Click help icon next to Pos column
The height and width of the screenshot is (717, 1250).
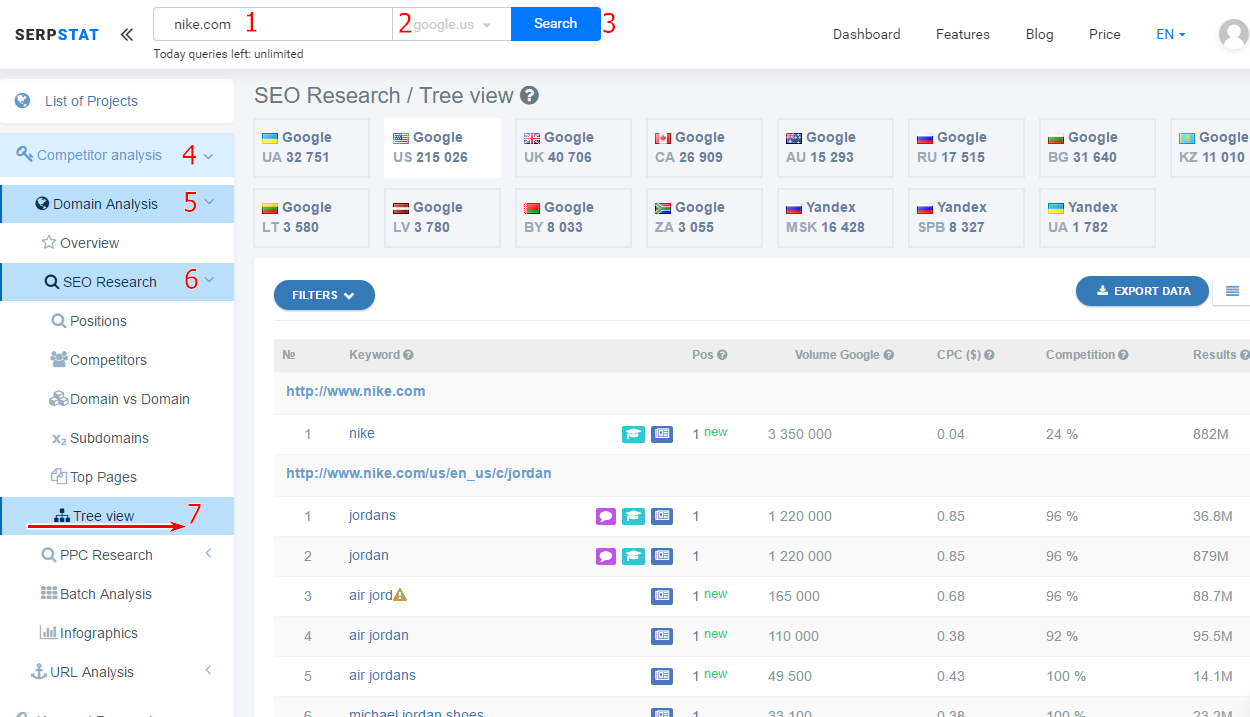pos(722,355)
